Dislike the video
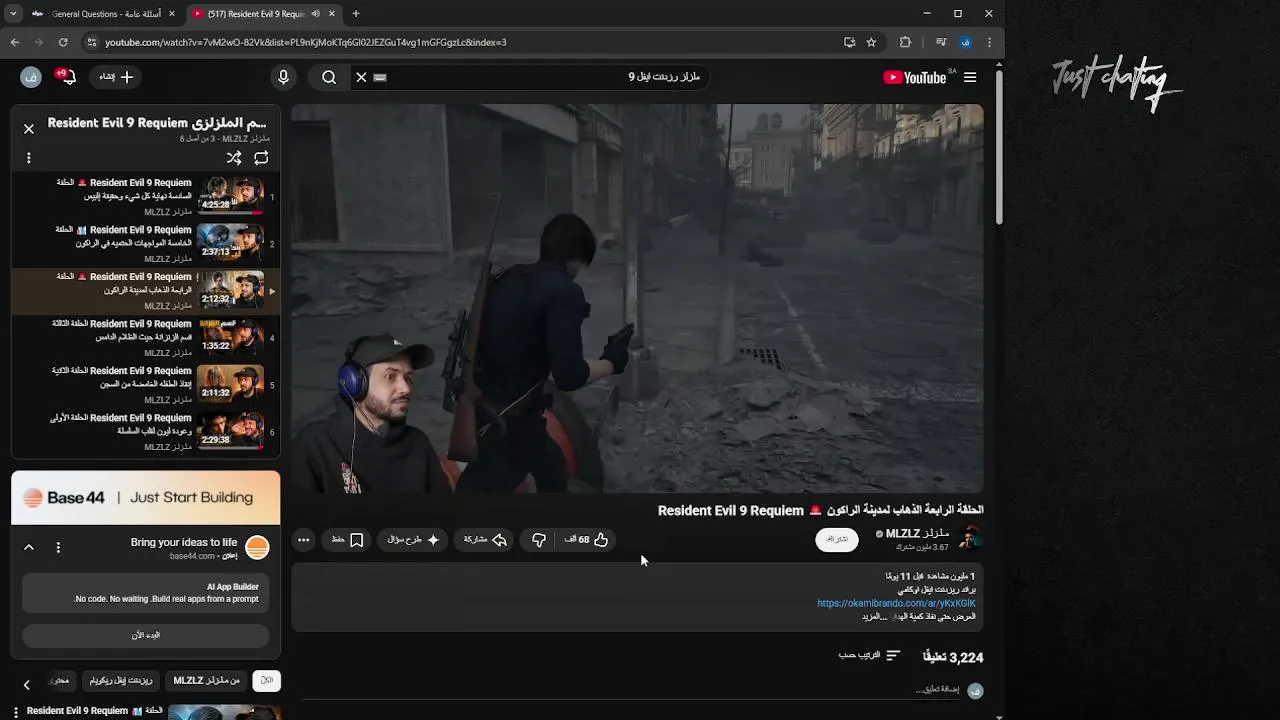Screen dimensions: 1280x720 pyautogui.click(x=539, y=540)
